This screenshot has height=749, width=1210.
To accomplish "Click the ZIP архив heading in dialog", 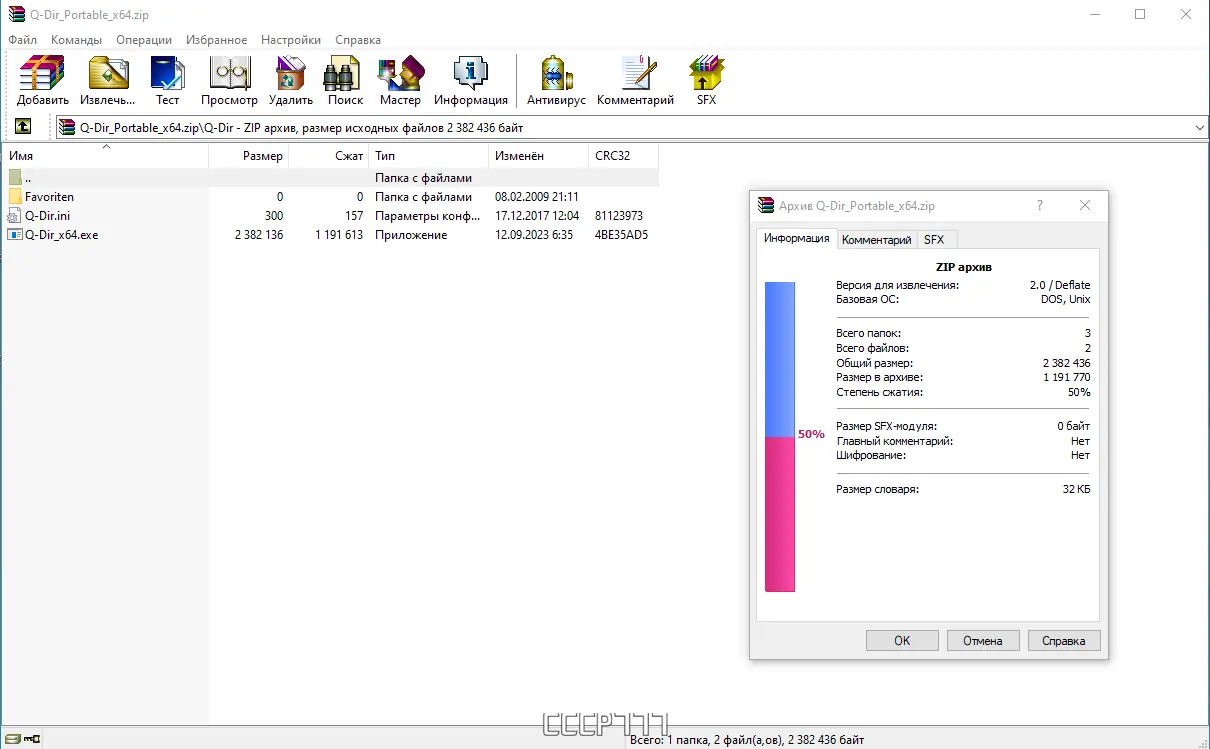I will (963, 267).
